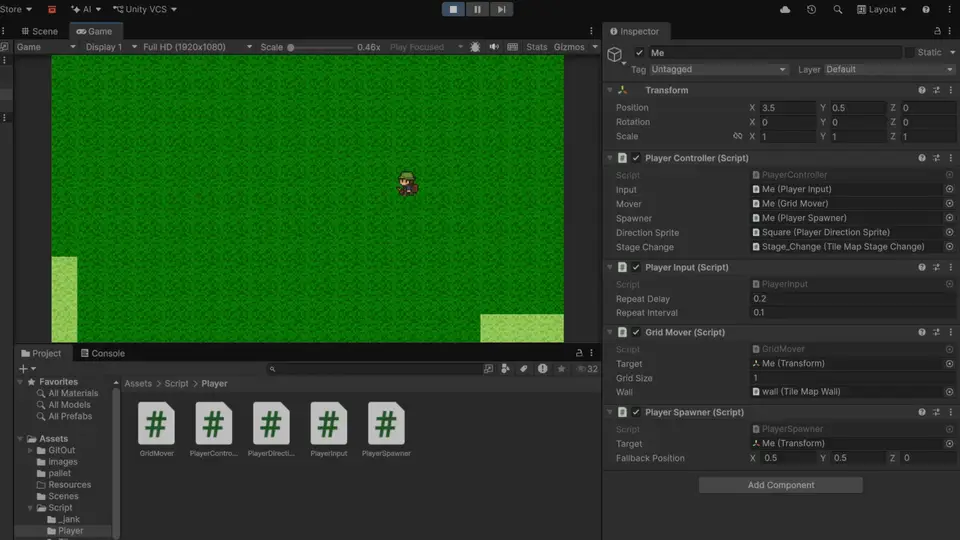Stop play mode with the play button
The image size is (960, 540).
(x=453, y=9)
